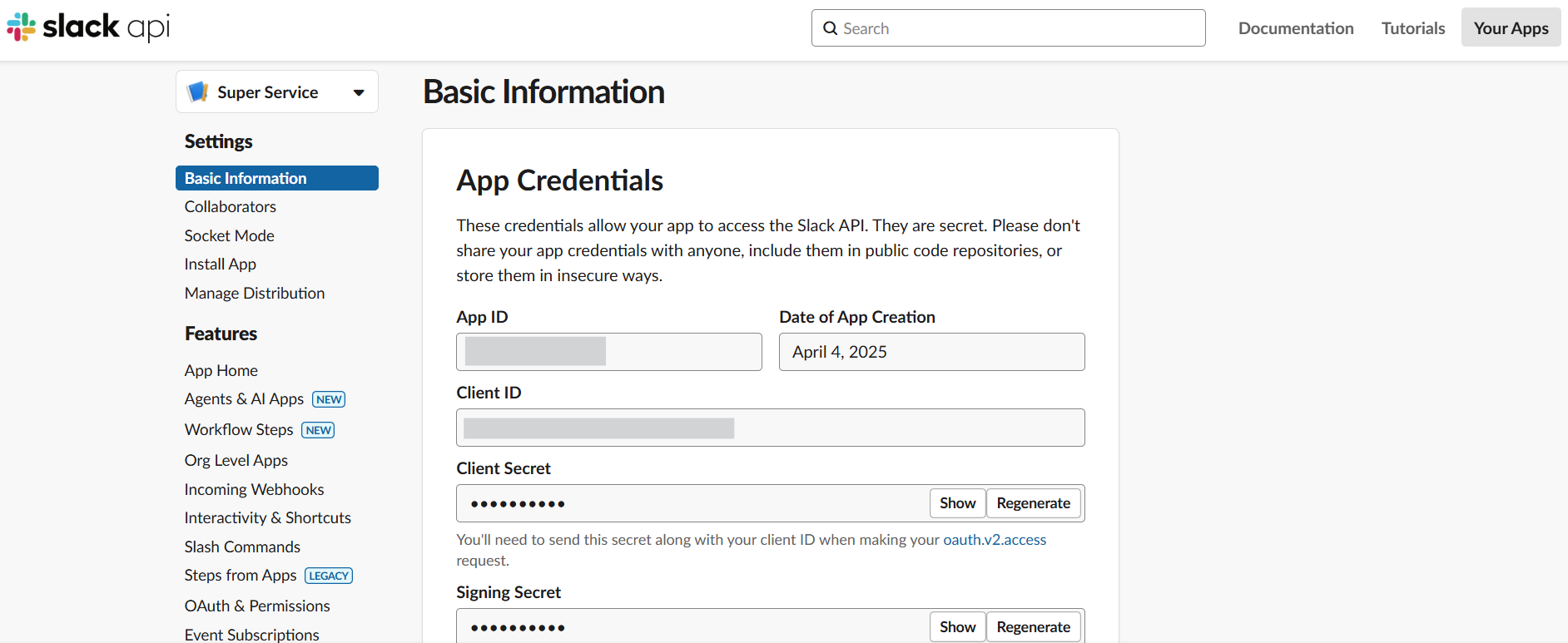Expand the Super Service app dropdown
This screenshot has width=1568, height=643.
[359, 92]
